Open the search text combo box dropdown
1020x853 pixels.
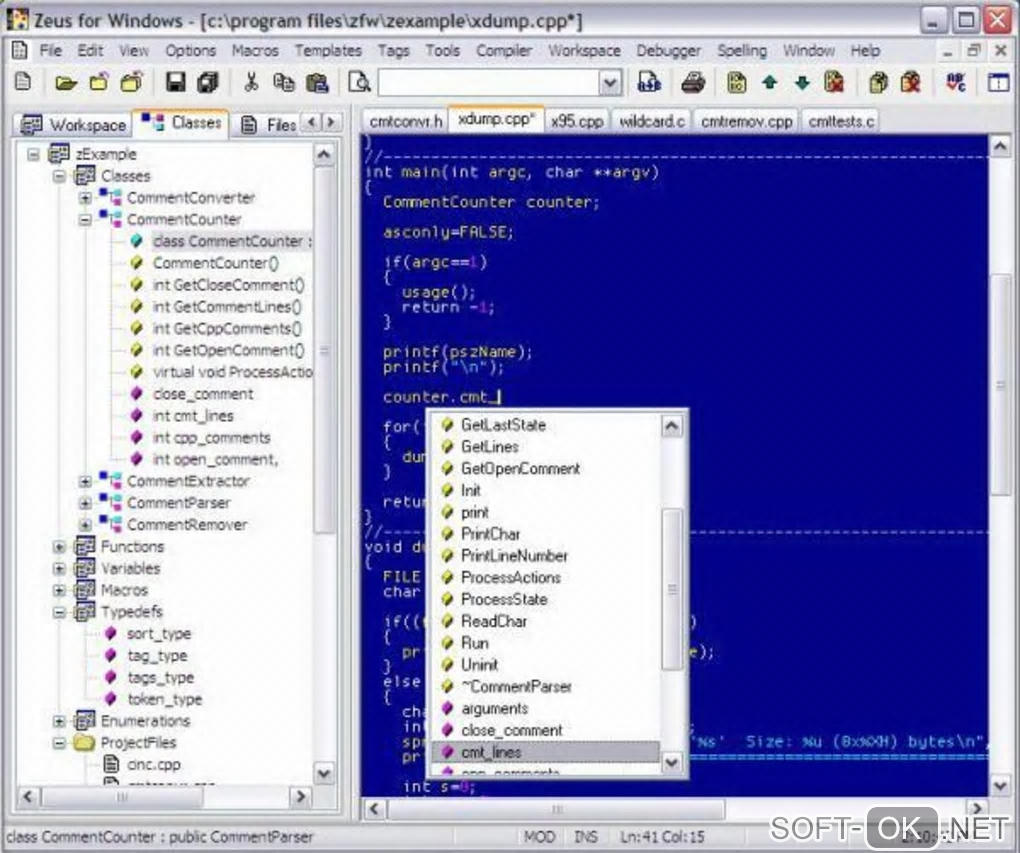point(610,83)
